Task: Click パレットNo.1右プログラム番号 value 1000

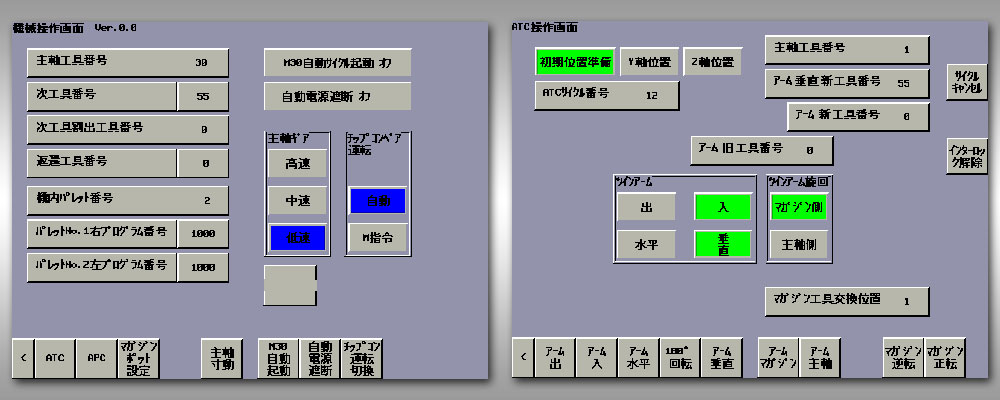Action: (203, 233)
